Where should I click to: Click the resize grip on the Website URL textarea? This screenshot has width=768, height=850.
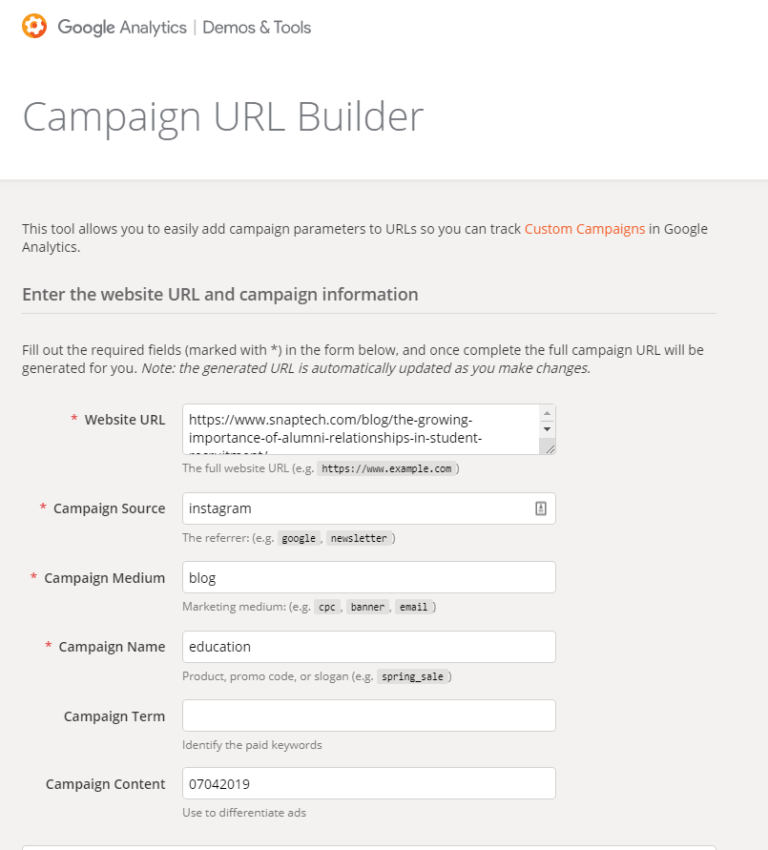[x=551, y=448]
